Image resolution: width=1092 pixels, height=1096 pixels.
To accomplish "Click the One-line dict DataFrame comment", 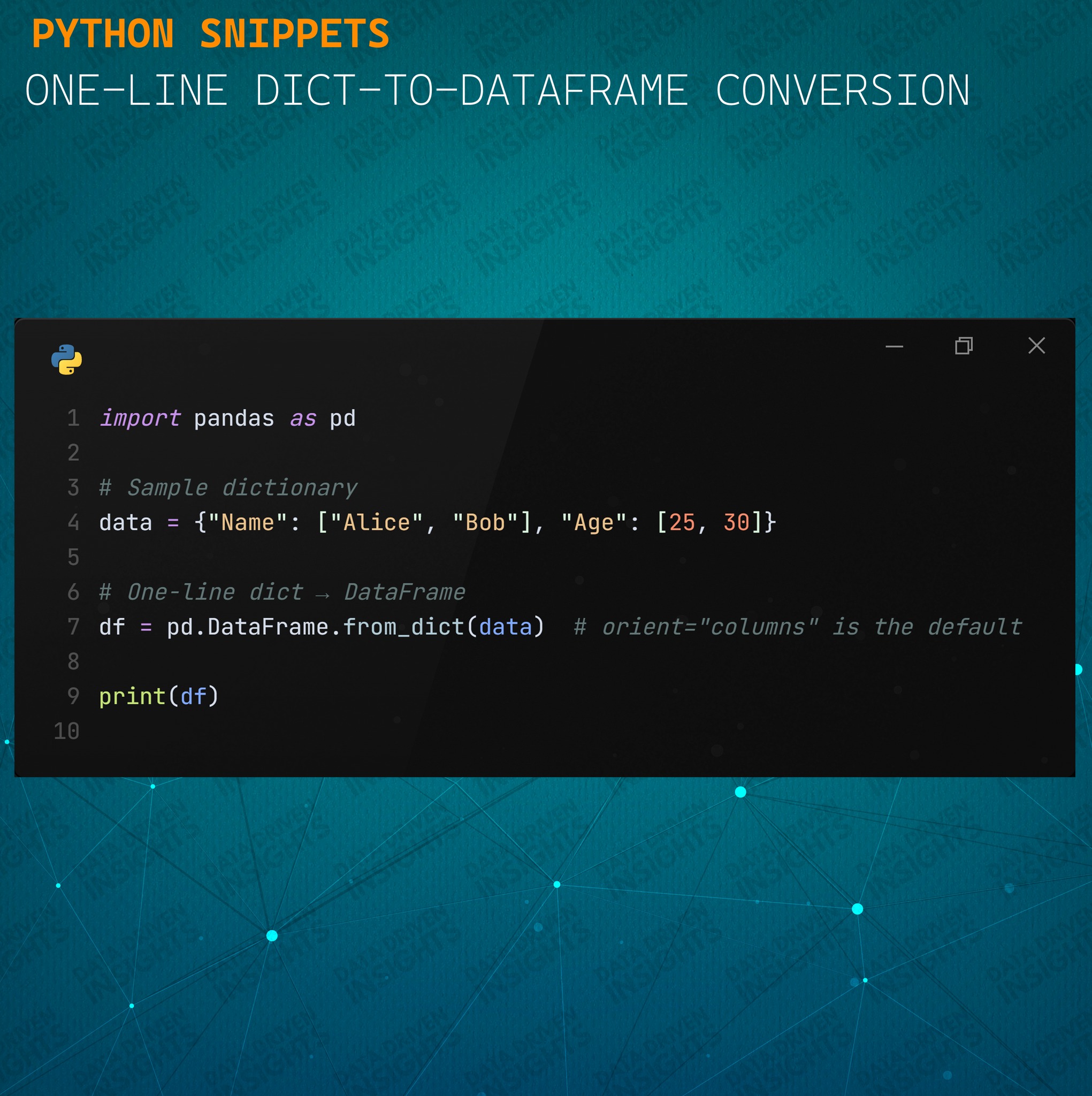I will click(x=282, y=592).
